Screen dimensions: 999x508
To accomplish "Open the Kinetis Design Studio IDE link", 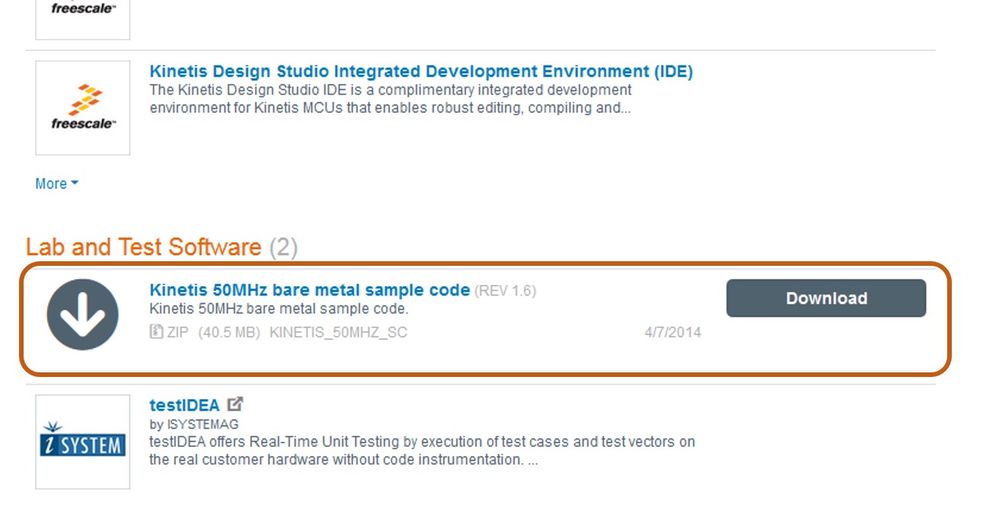I will (420, 72).
